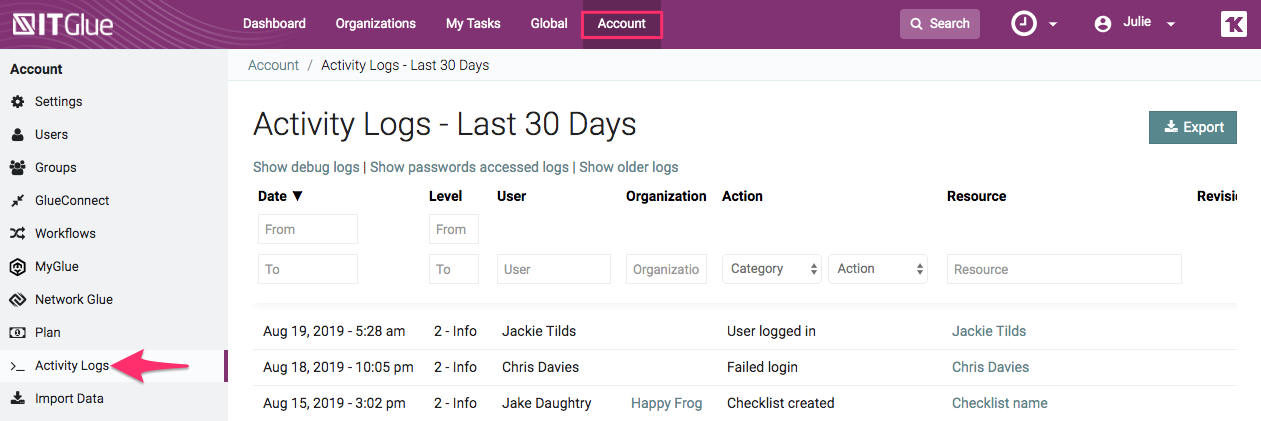The image size is (1261, 421).
Task: Click the Date To input field
Action: tap(308, 269)
